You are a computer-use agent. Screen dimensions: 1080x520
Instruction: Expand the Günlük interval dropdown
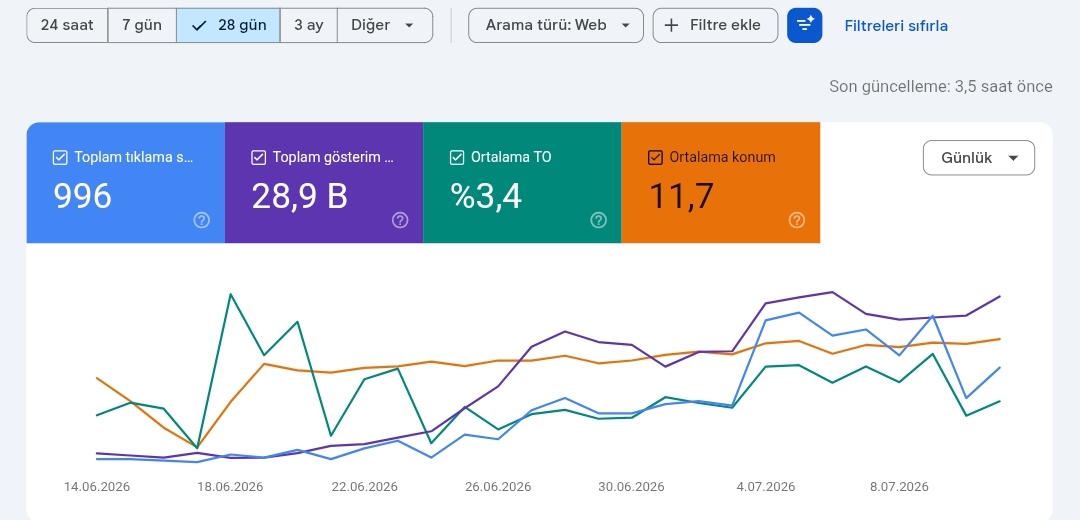[979, 158]
